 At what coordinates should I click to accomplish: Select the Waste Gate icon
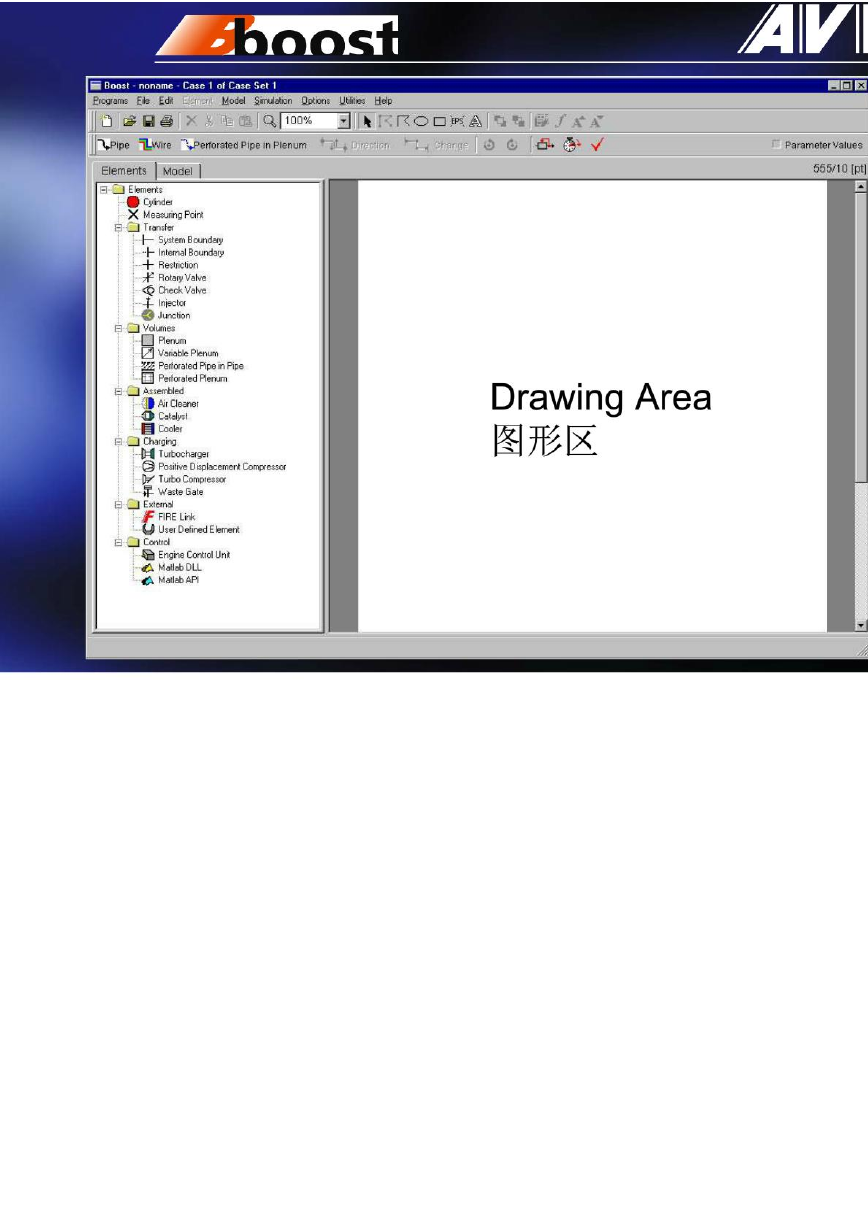point(148,492)
